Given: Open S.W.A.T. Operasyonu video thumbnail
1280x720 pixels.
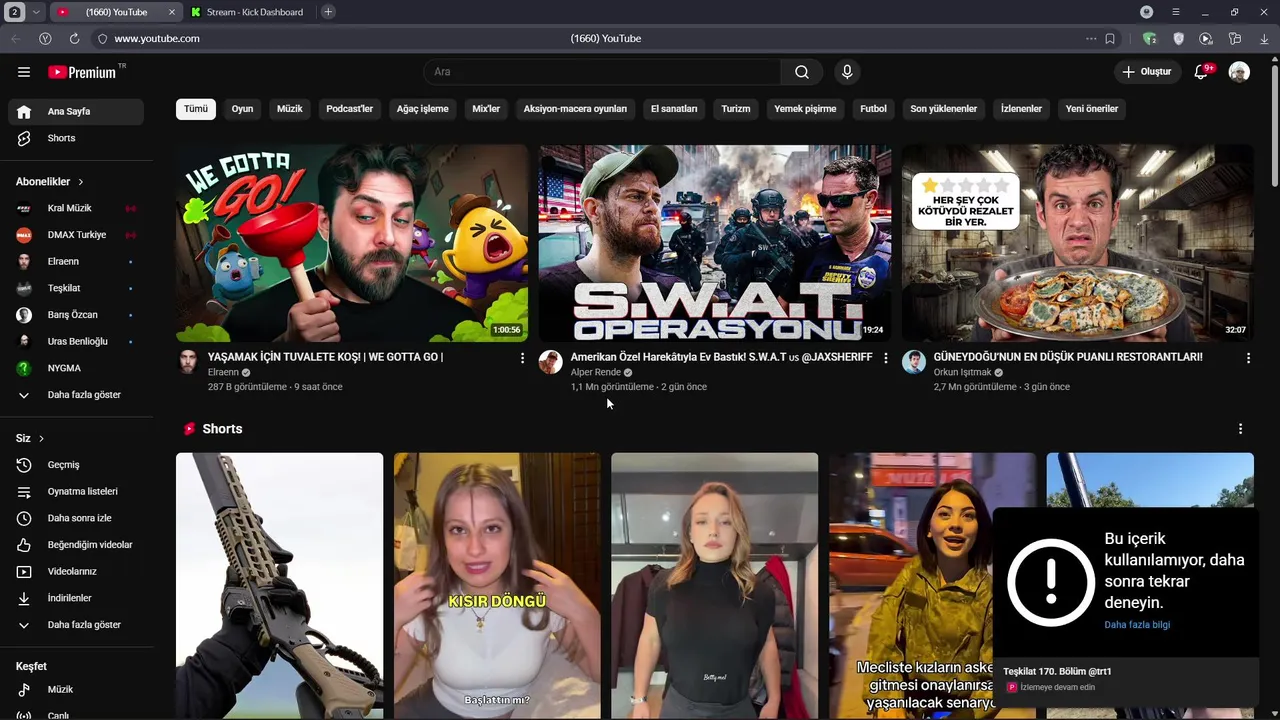Looking at the screenshot, I should [715, 243].
